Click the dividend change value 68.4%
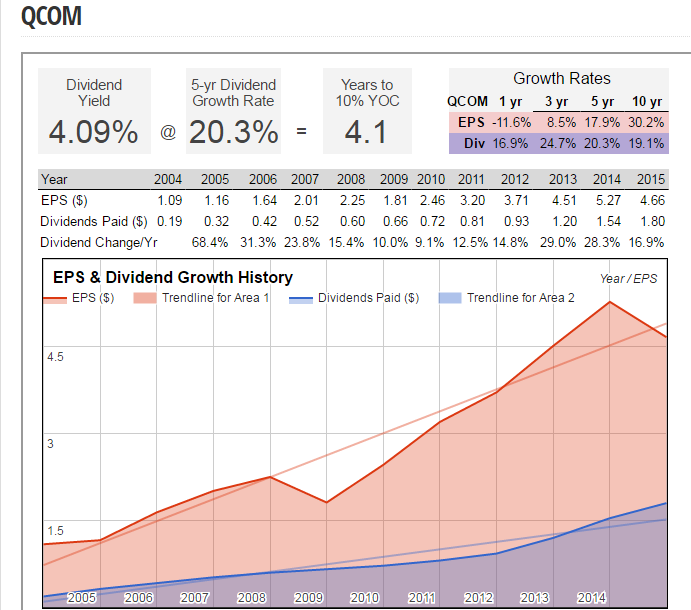Viewport: 691px width, 610px height. tap(210, 242)
